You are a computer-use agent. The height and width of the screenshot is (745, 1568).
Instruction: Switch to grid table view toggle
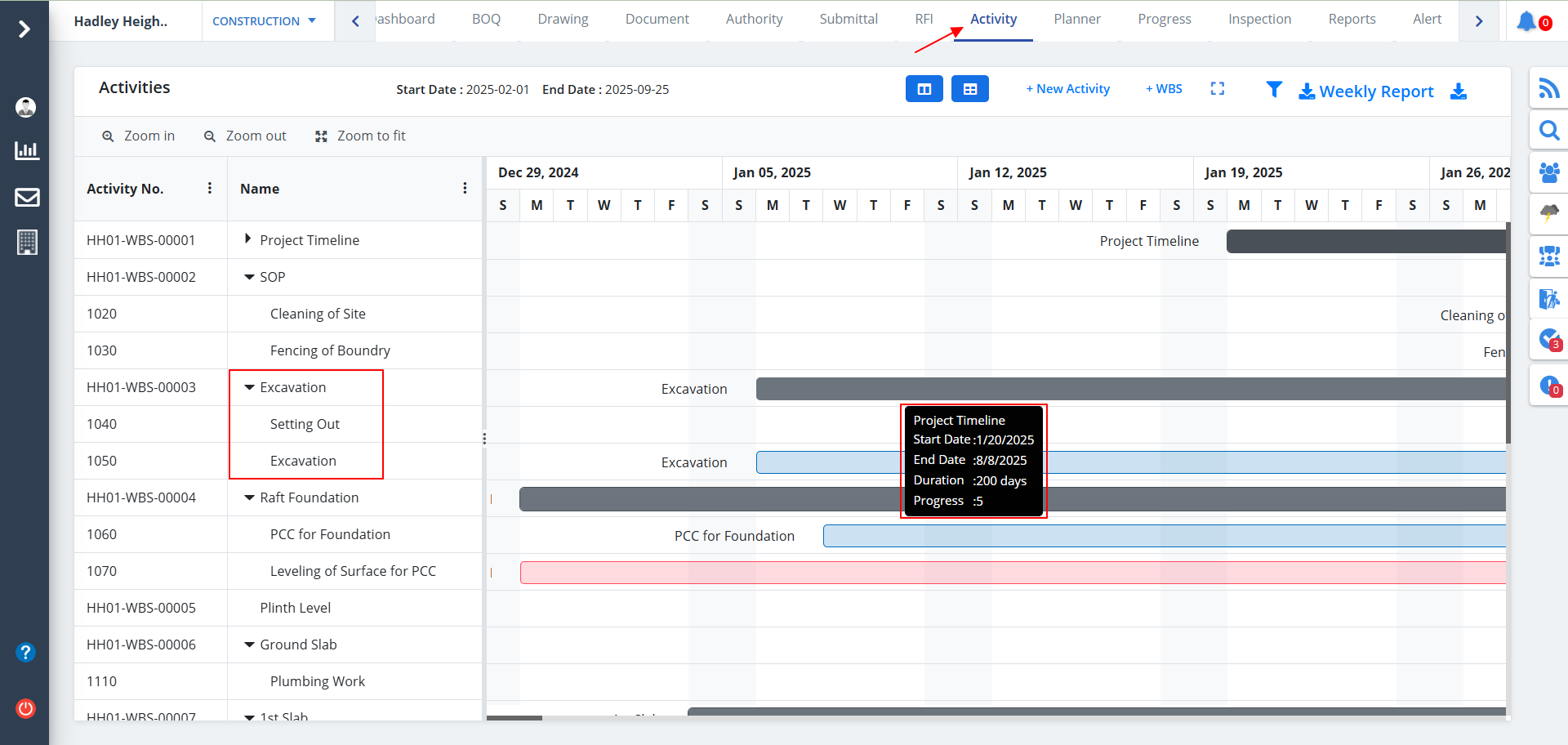(x=969, y=89)
